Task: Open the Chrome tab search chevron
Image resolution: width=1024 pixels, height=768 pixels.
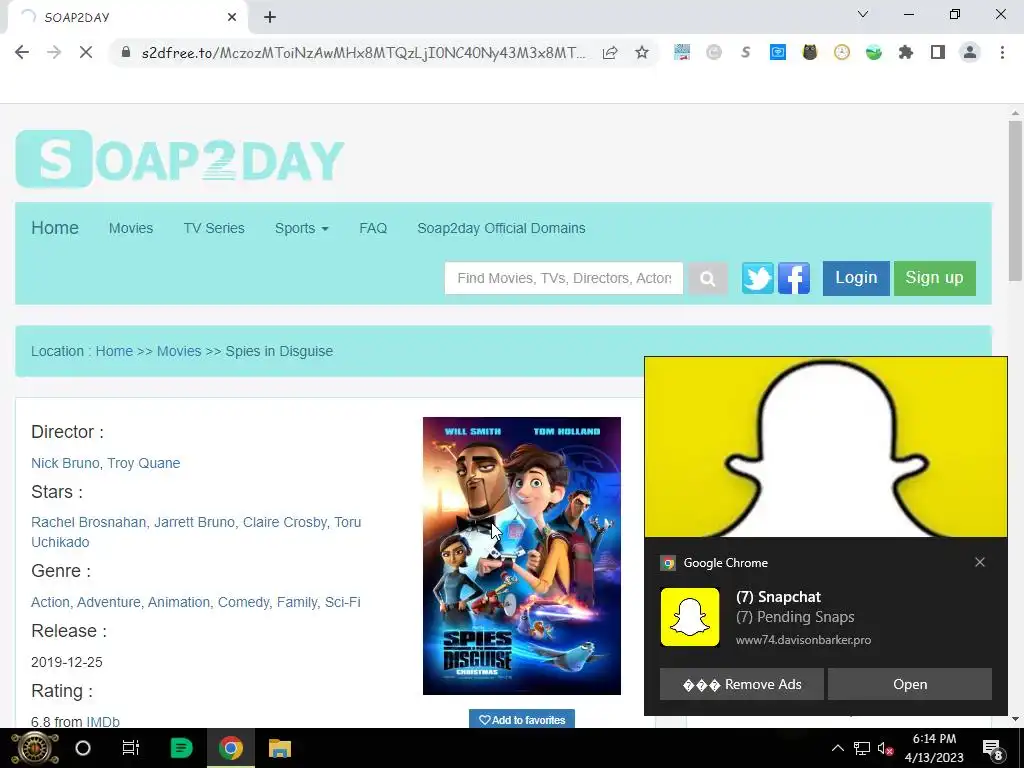Action: coord(863,14)
